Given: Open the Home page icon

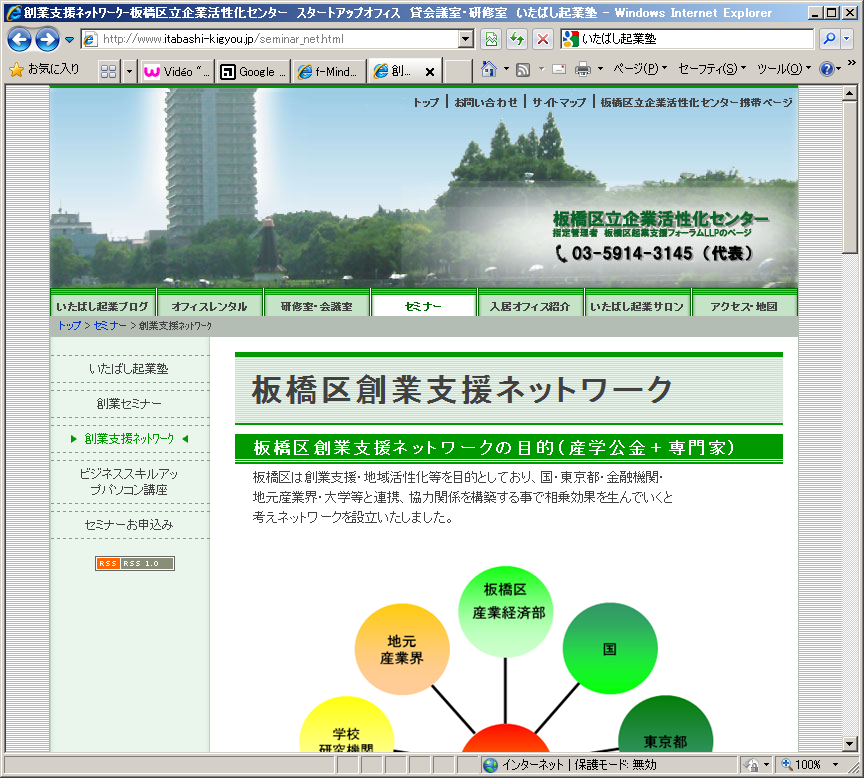Looking at the screenshot, I should pos(489,70).
